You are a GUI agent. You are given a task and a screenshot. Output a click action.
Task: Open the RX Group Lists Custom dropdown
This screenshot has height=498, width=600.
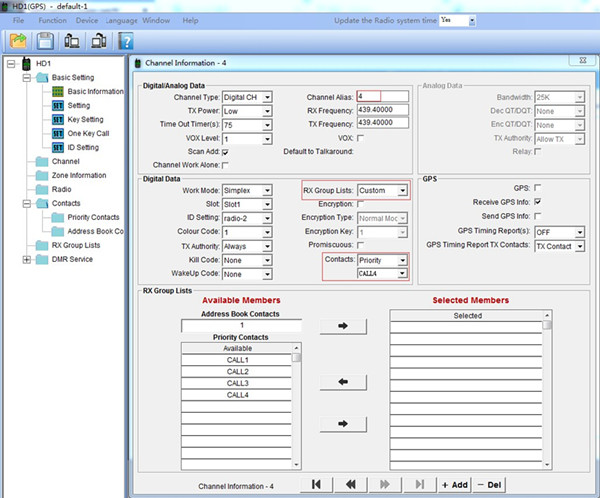[x=404, y=190]
